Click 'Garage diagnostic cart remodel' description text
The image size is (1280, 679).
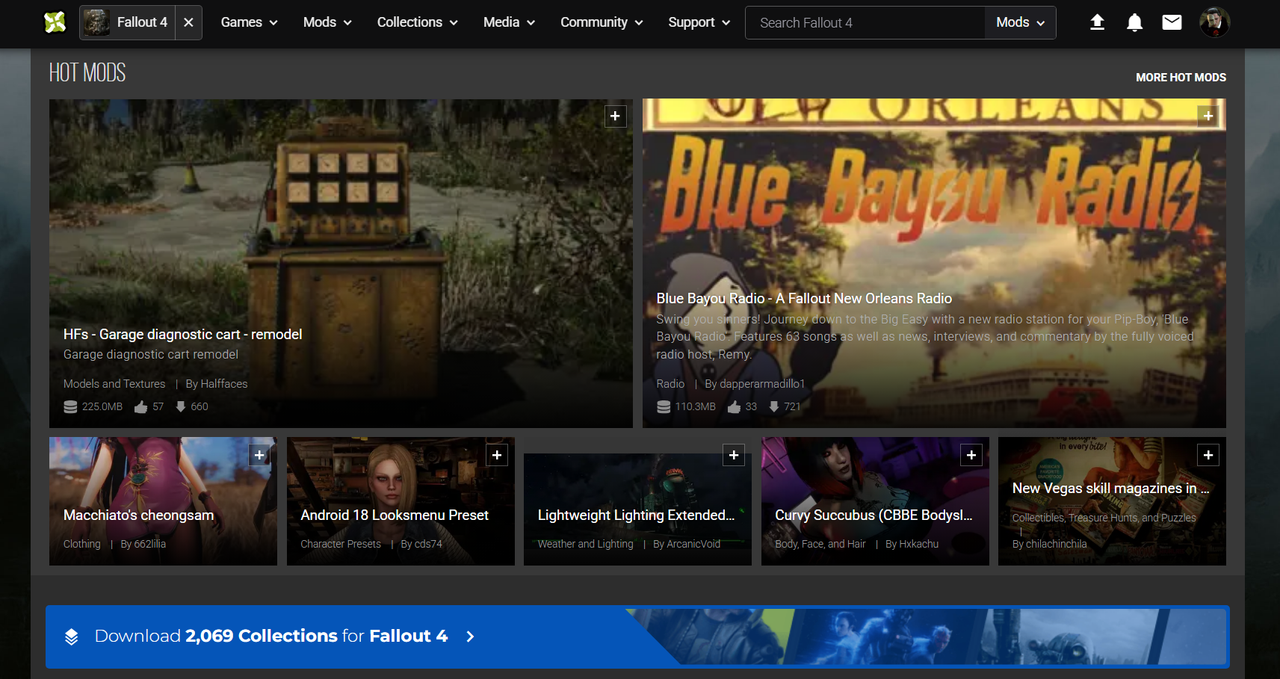[151, 355]
